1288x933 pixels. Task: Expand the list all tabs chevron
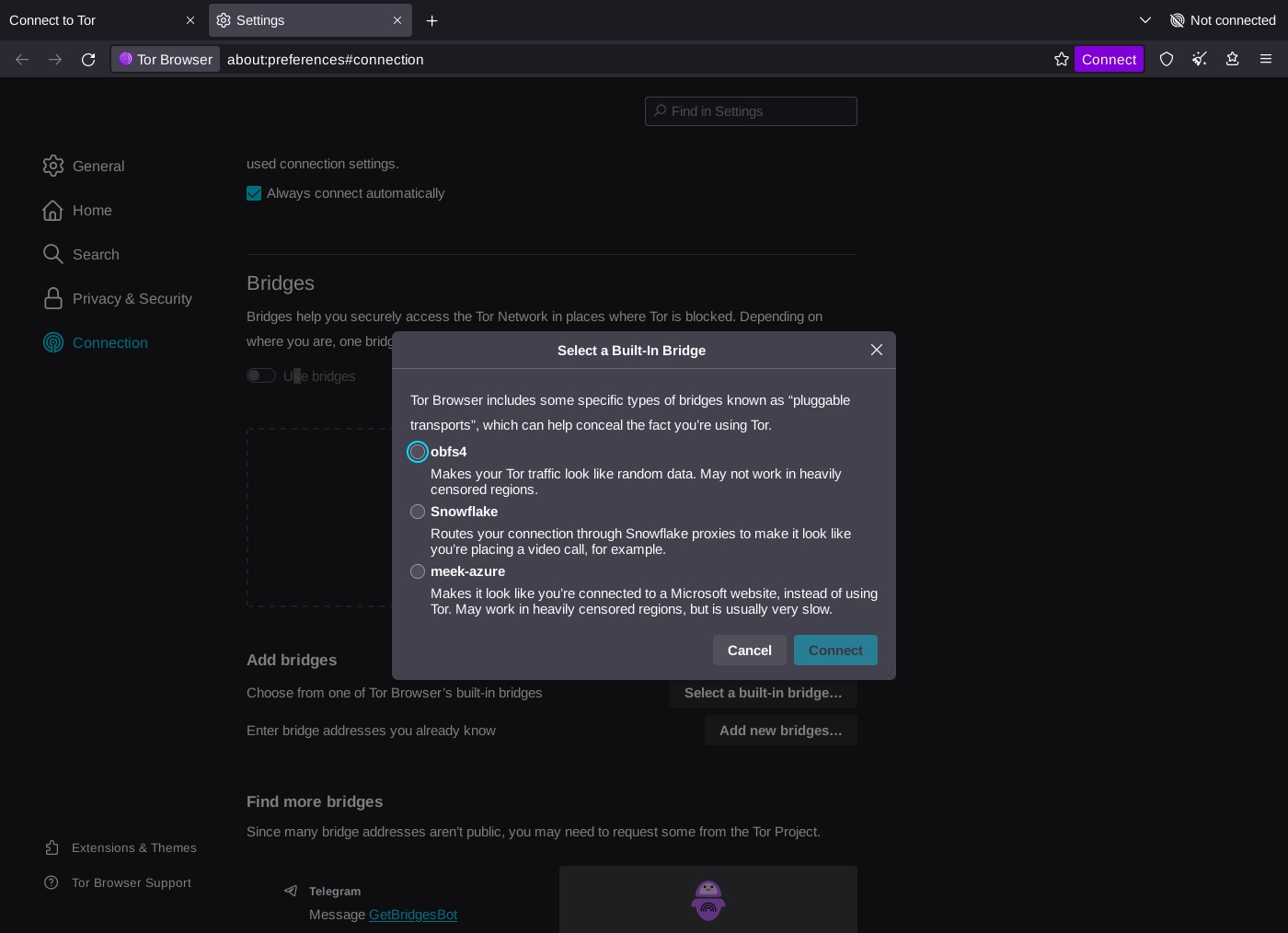[1145, 20]
